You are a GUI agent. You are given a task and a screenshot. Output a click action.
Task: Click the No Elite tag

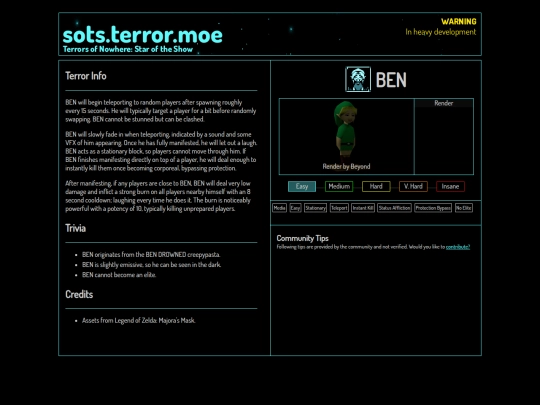click(x=464, y=208)
